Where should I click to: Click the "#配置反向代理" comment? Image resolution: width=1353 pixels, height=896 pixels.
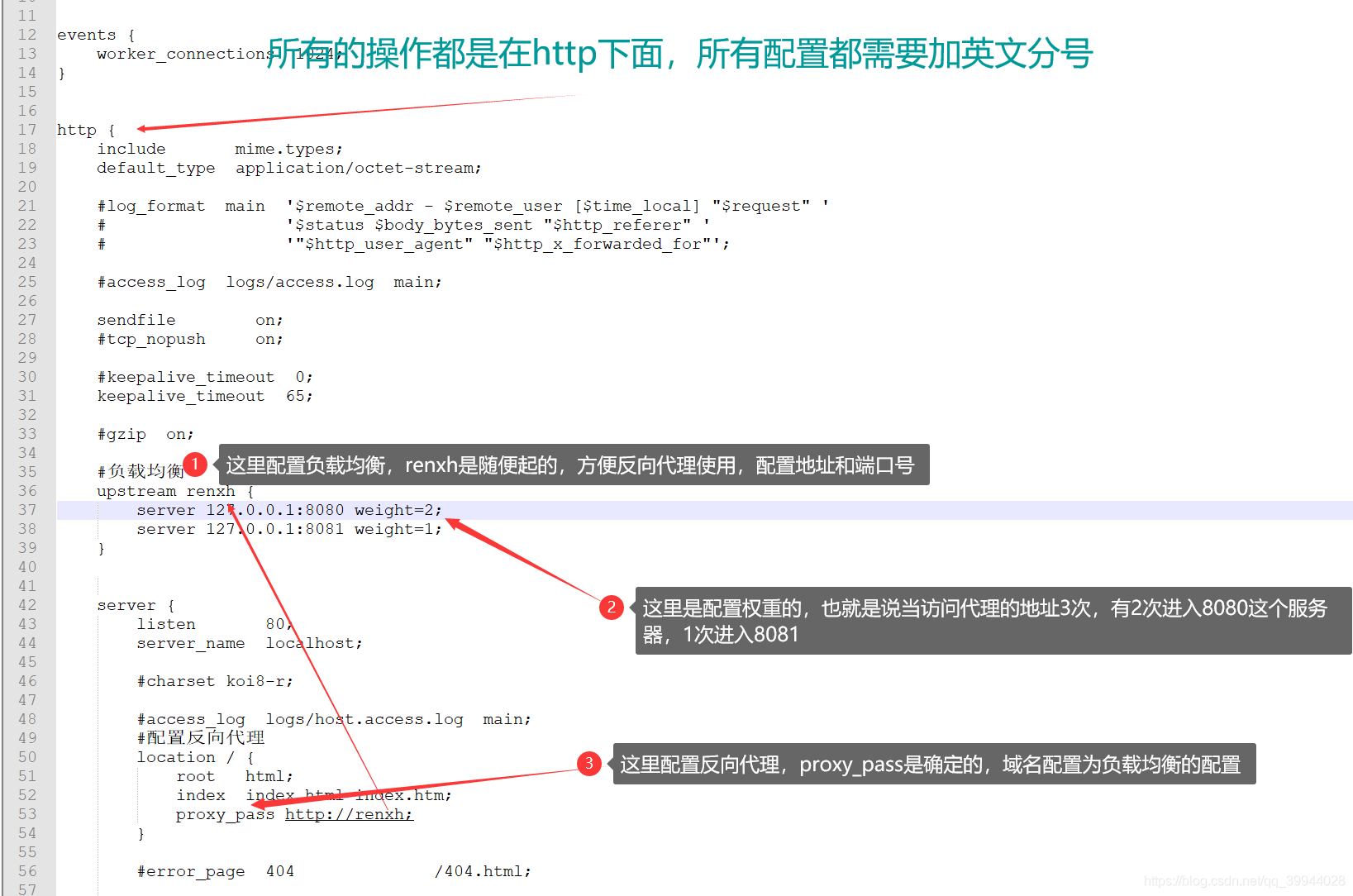(x=201, y=738)
